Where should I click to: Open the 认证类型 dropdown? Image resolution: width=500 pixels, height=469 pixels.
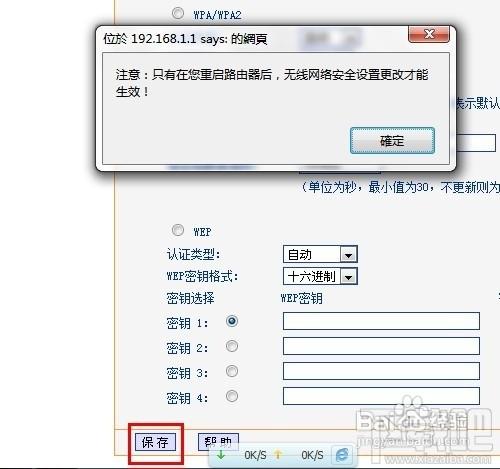[x=320, y=255]
